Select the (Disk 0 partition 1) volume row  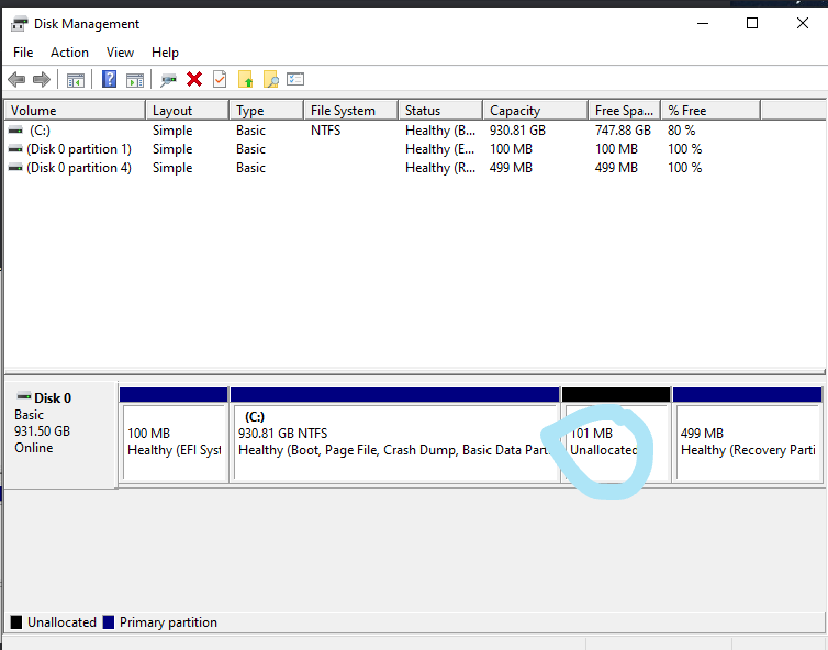pos(415,149)
